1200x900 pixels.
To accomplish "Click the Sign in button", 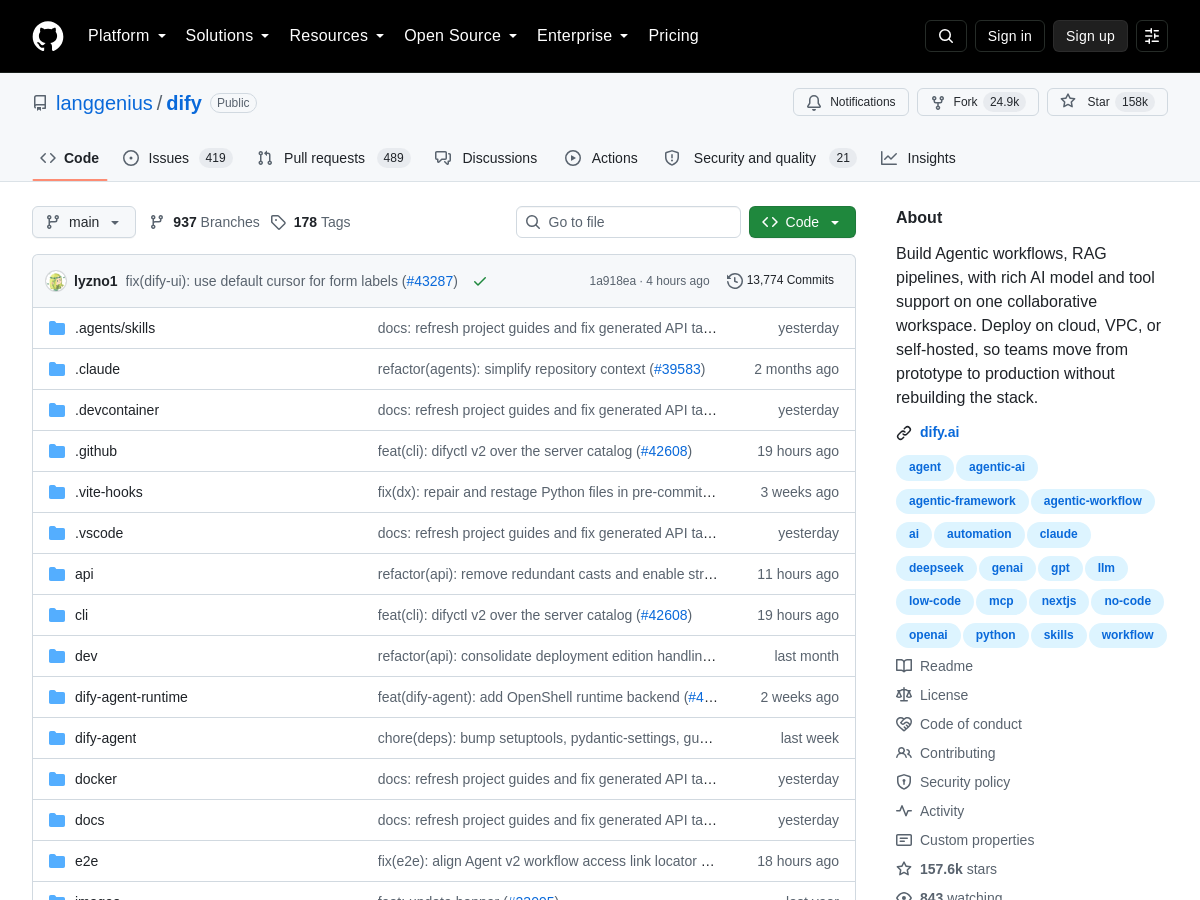I will tap(1010, 36).
